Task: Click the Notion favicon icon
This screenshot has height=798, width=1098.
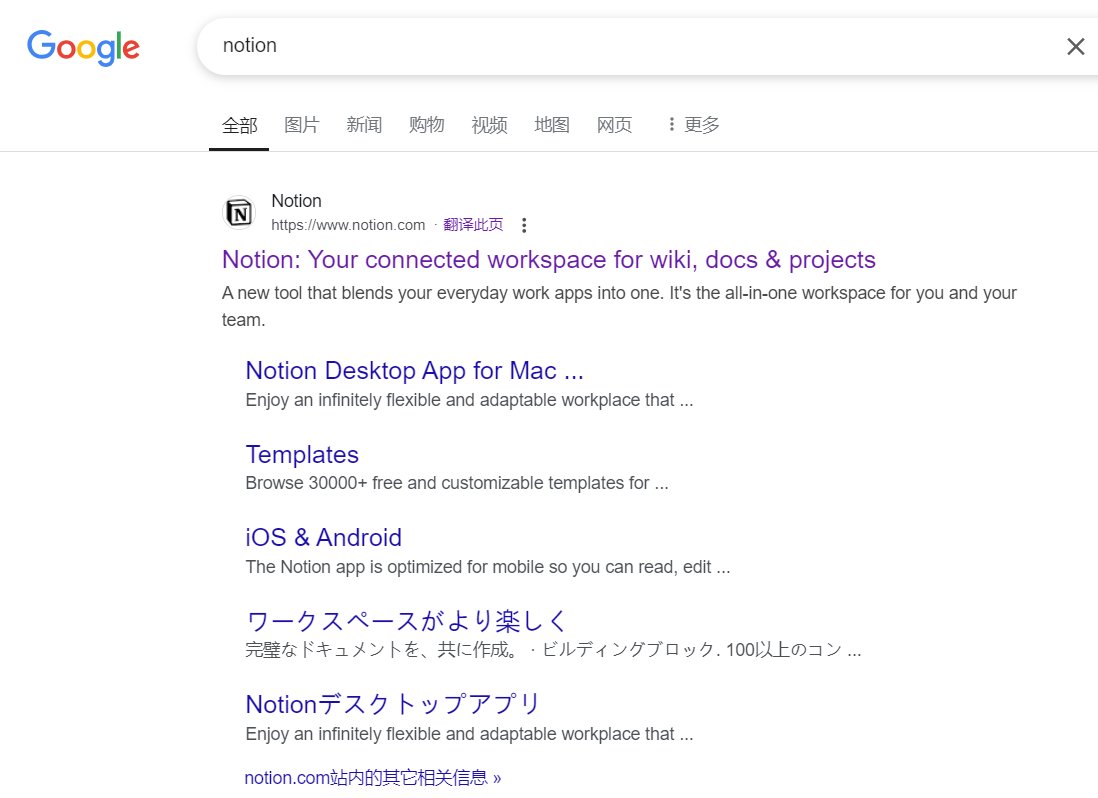Action: point(239,213)
